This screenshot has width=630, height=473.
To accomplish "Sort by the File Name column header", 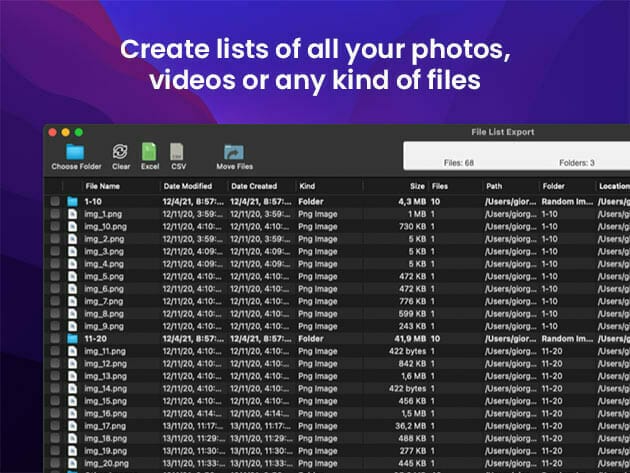I will point(102,186).
